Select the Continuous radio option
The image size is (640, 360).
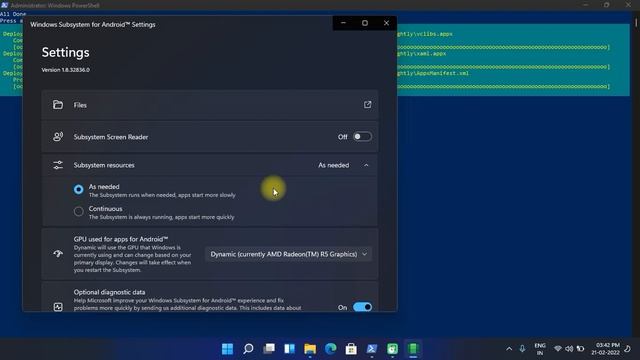click(x=78, y=211)
